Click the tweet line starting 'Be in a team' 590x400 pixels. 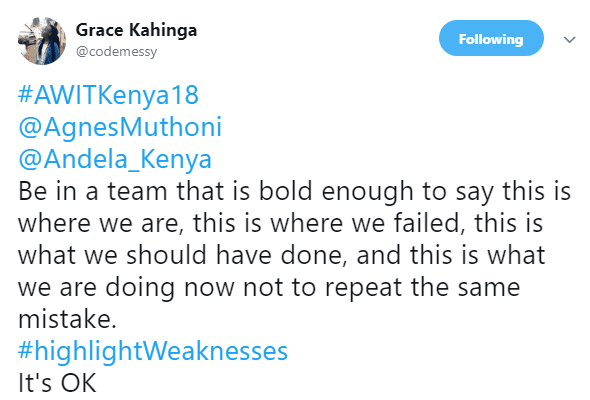295,192
